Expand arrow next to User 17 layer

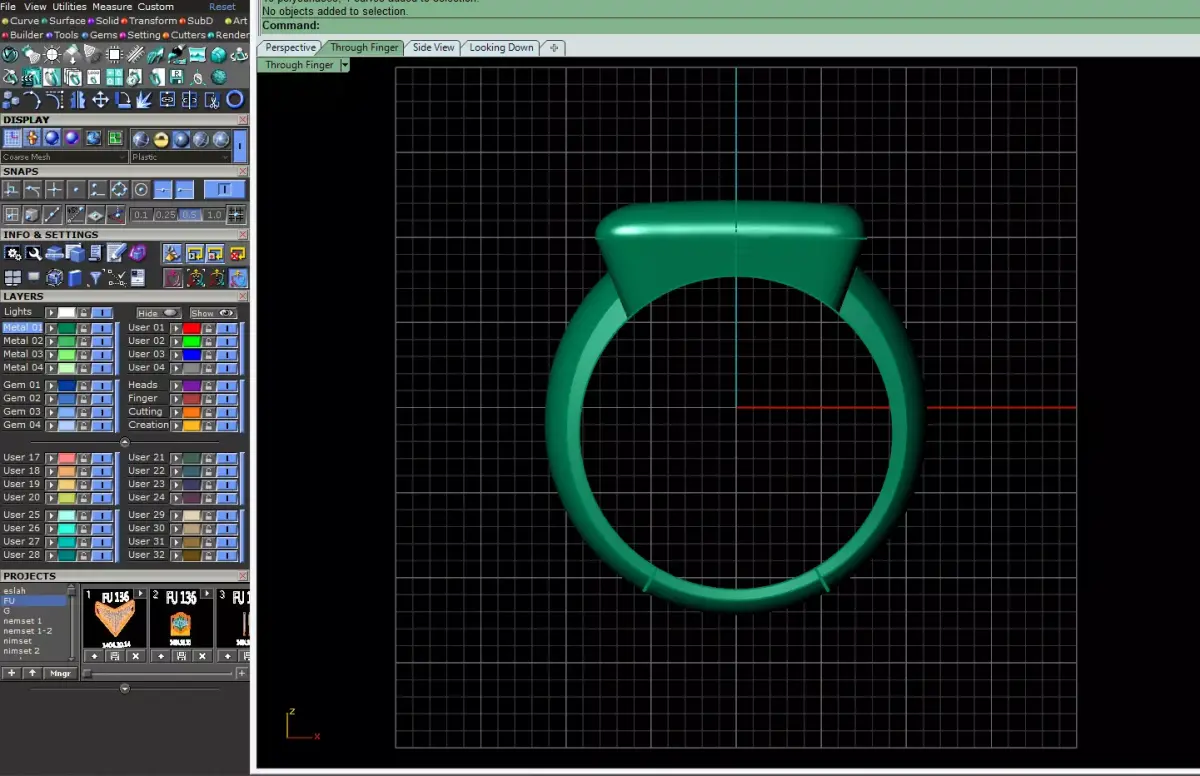51,457
